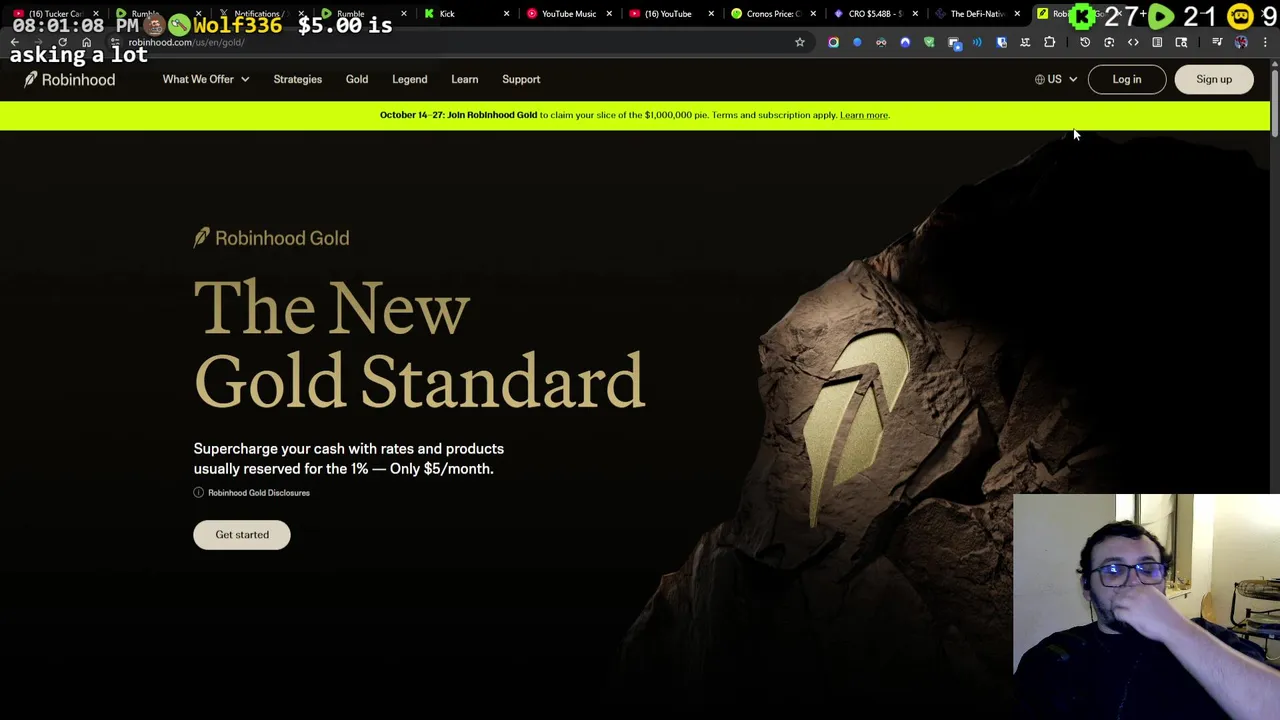Open the Support nav item
The width and height of the screenshot is (1280, 720).
pos(521,79)
